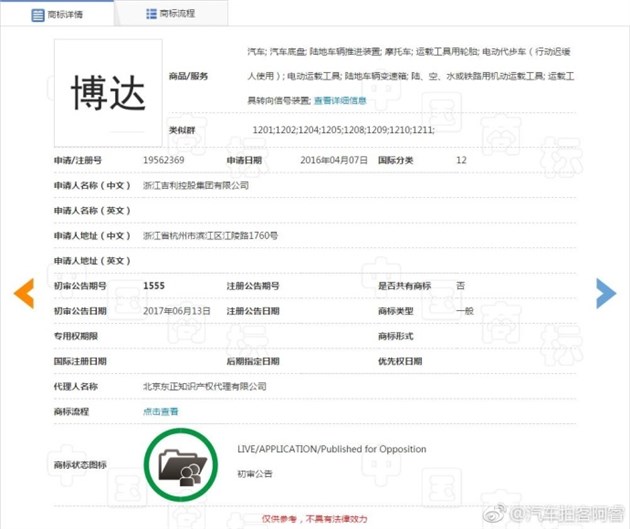Go to previous trademark with orange arrow

[24, 293]
